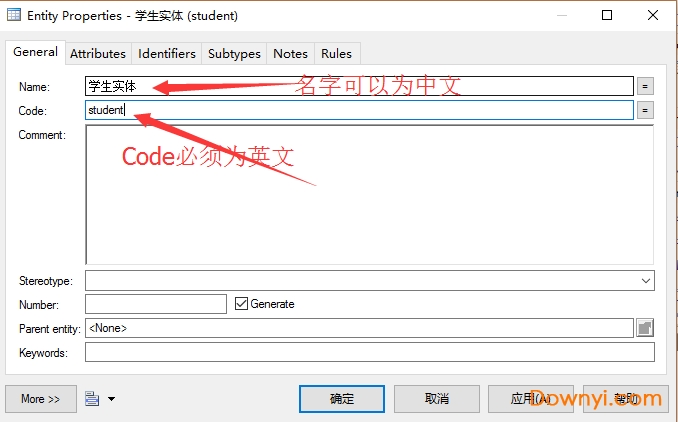Maximize the Entity Properties window
This screenshot has height=422, width=678.
tap(607, 15)
